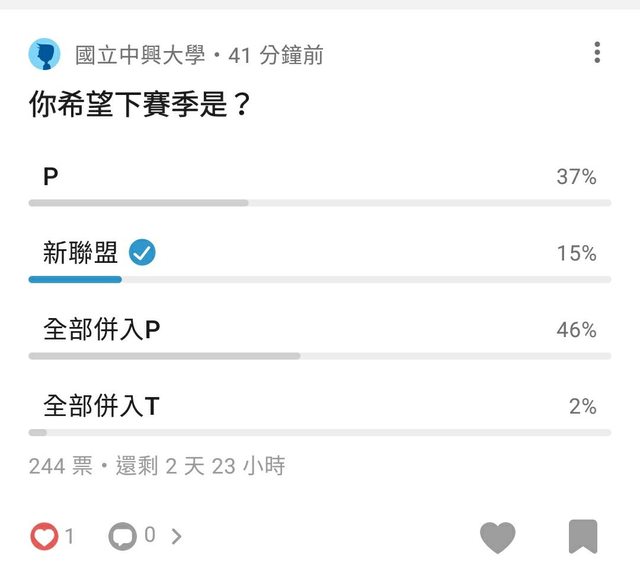Expand comments with the right chevron arrow
640x578 pixels.
(x=177, y=537)
